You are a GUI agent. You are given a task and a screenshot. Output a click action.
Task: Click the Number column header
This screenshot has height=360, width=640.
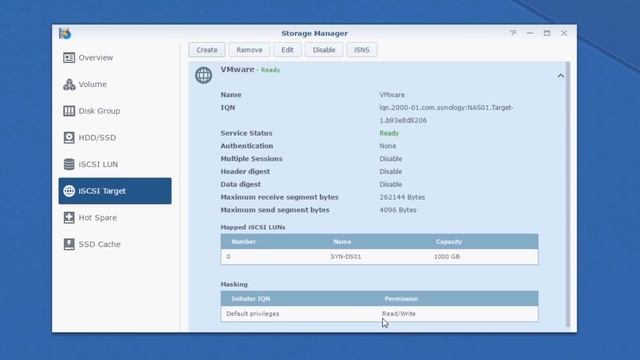[244, 242]
